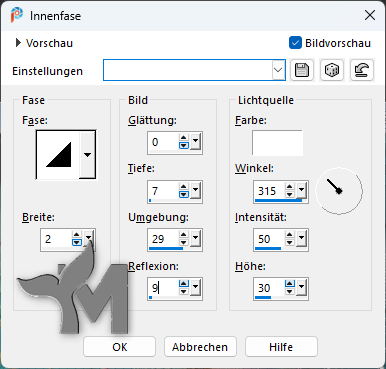Open the Fase bevel shape dropdown
Viewport: 386px width, 369px height.
tap(87, 155)
